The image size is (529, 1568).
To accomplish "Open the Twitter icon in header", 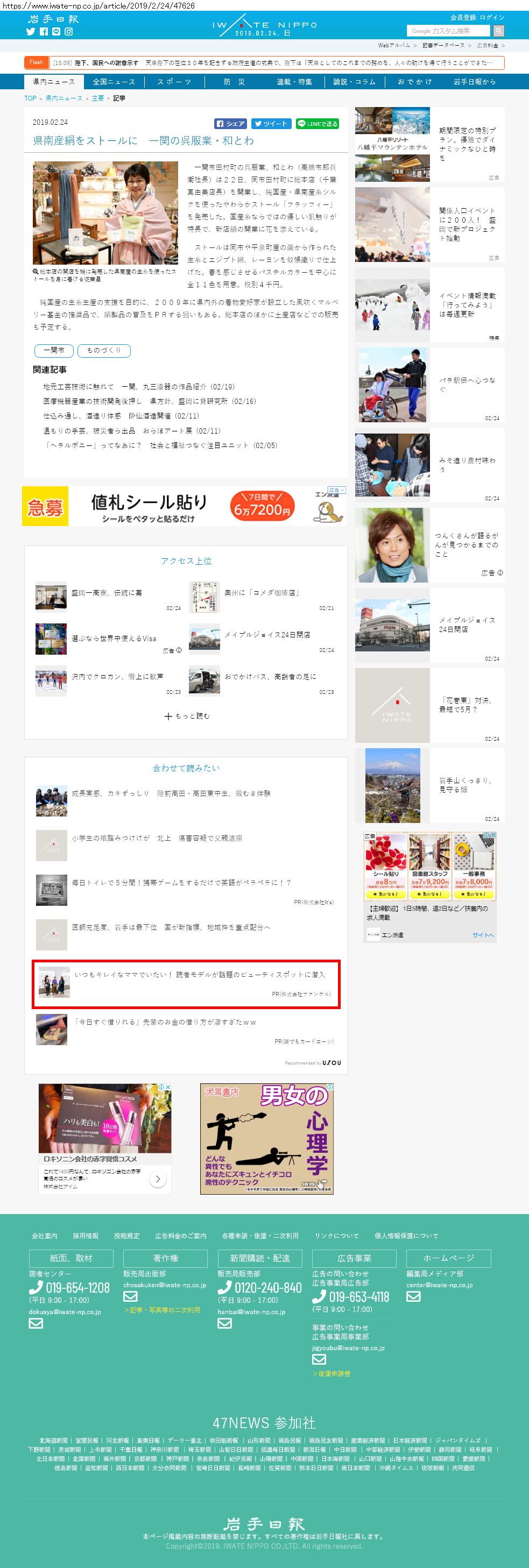I will 31,32.
